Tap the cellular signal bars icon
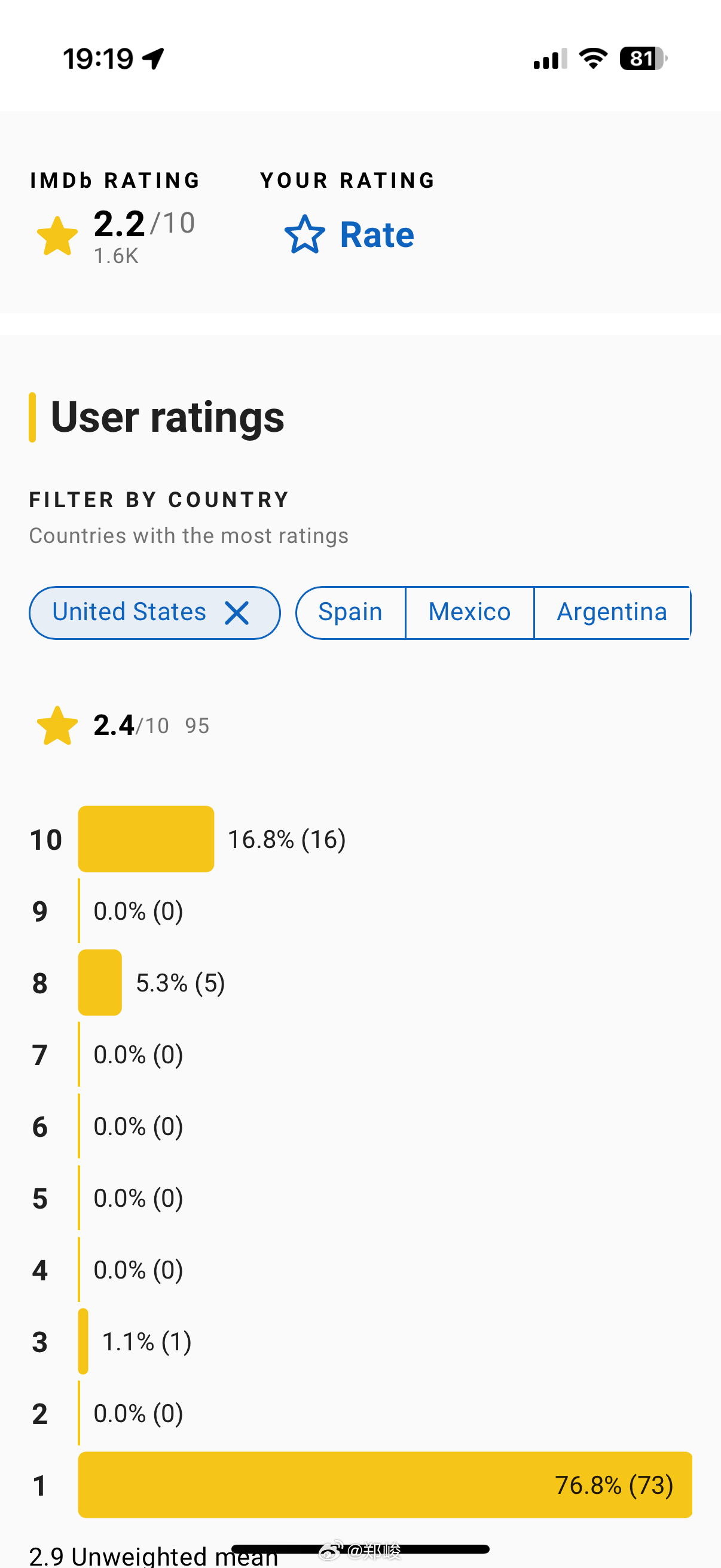Viewport: 721px width, 1568px height. (550, 59)
